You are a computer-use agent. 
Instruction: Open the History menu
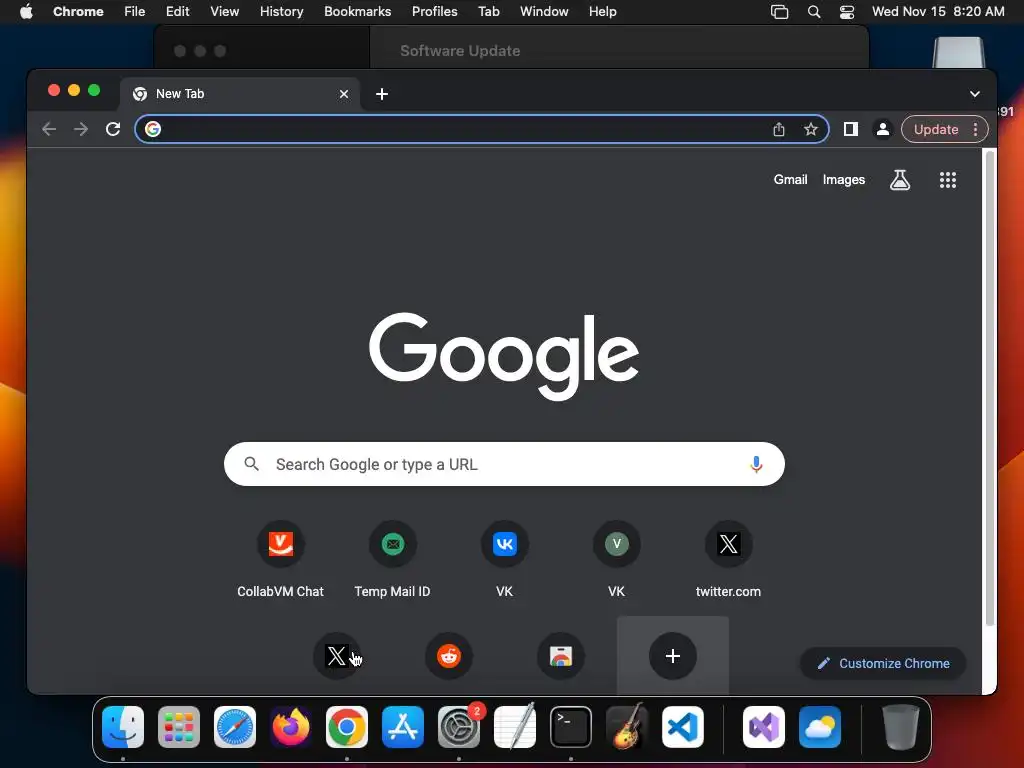click(x=281, y=12)
